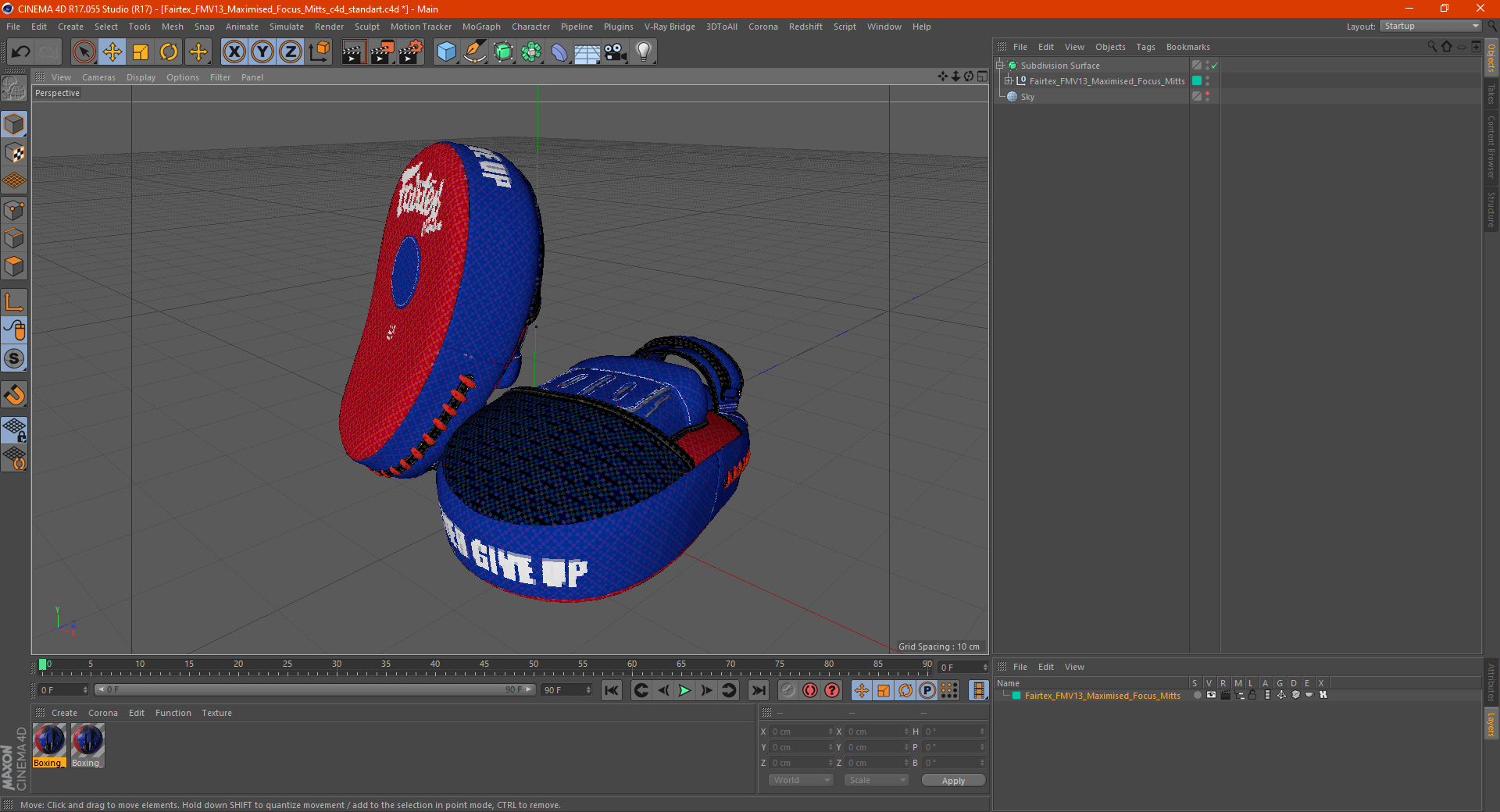Activate the Move tool in the toolbar
The image size is (1500, 812).
pos(112,52)
